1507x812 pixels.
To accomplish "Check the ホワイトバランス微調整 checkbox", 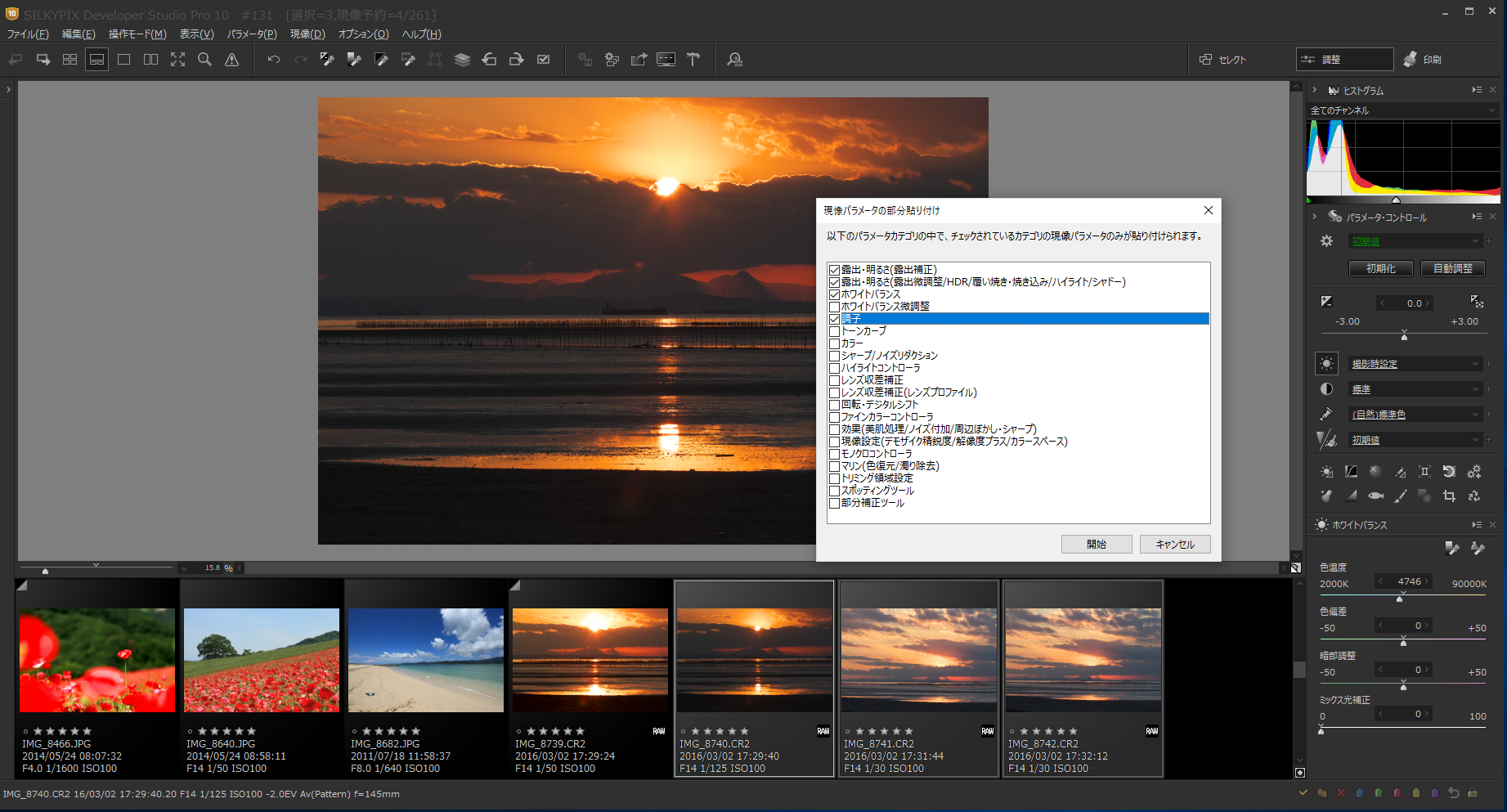I will [x=834, y=307].
